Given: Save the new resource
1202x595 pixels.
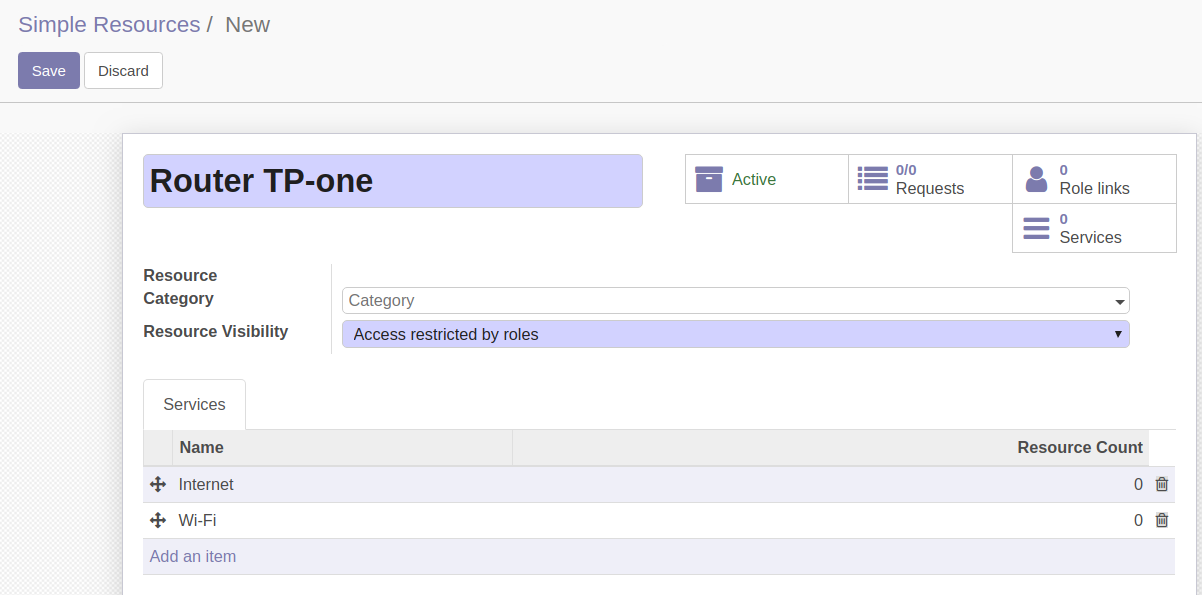Looking at the screenshot, I should (x=49, y=70).
